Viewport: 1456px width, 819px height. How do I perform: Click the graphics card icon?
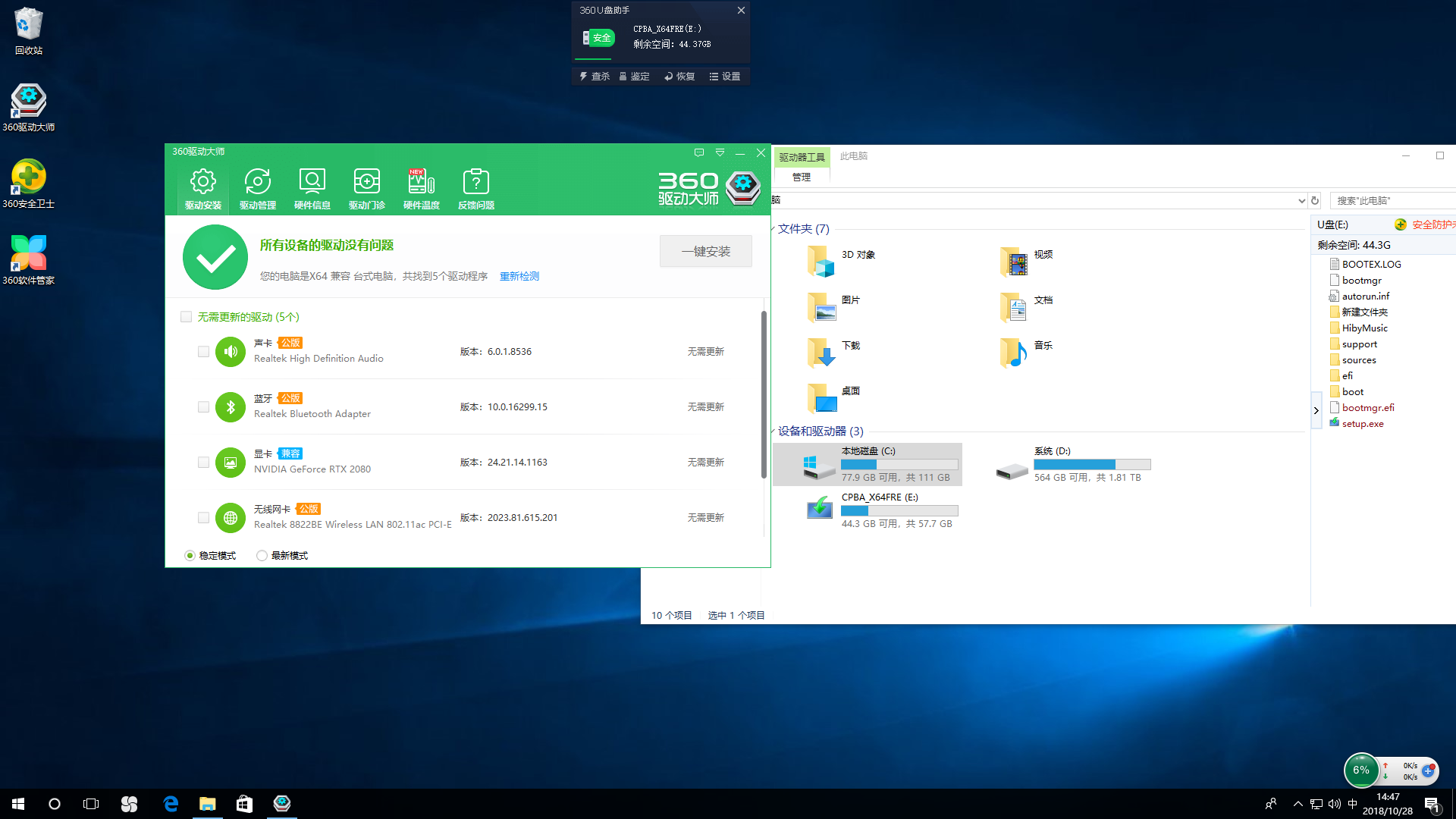click(x=231, y=463)
